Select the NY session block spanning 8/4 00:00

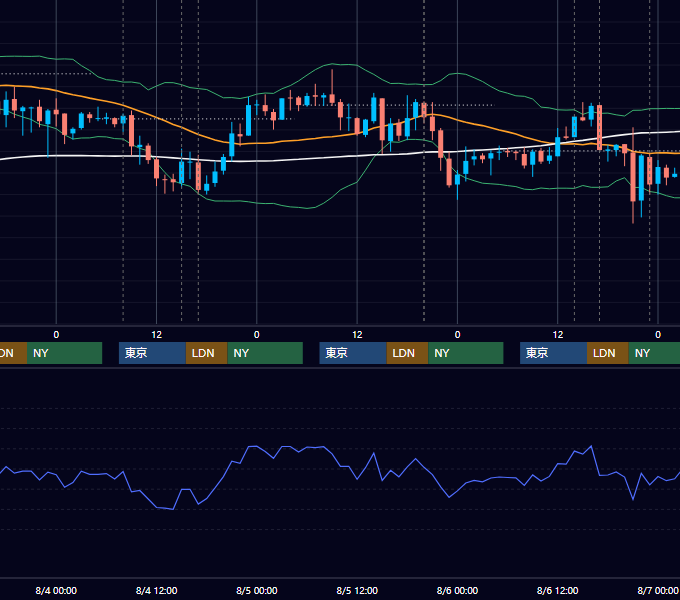[64, 353]
